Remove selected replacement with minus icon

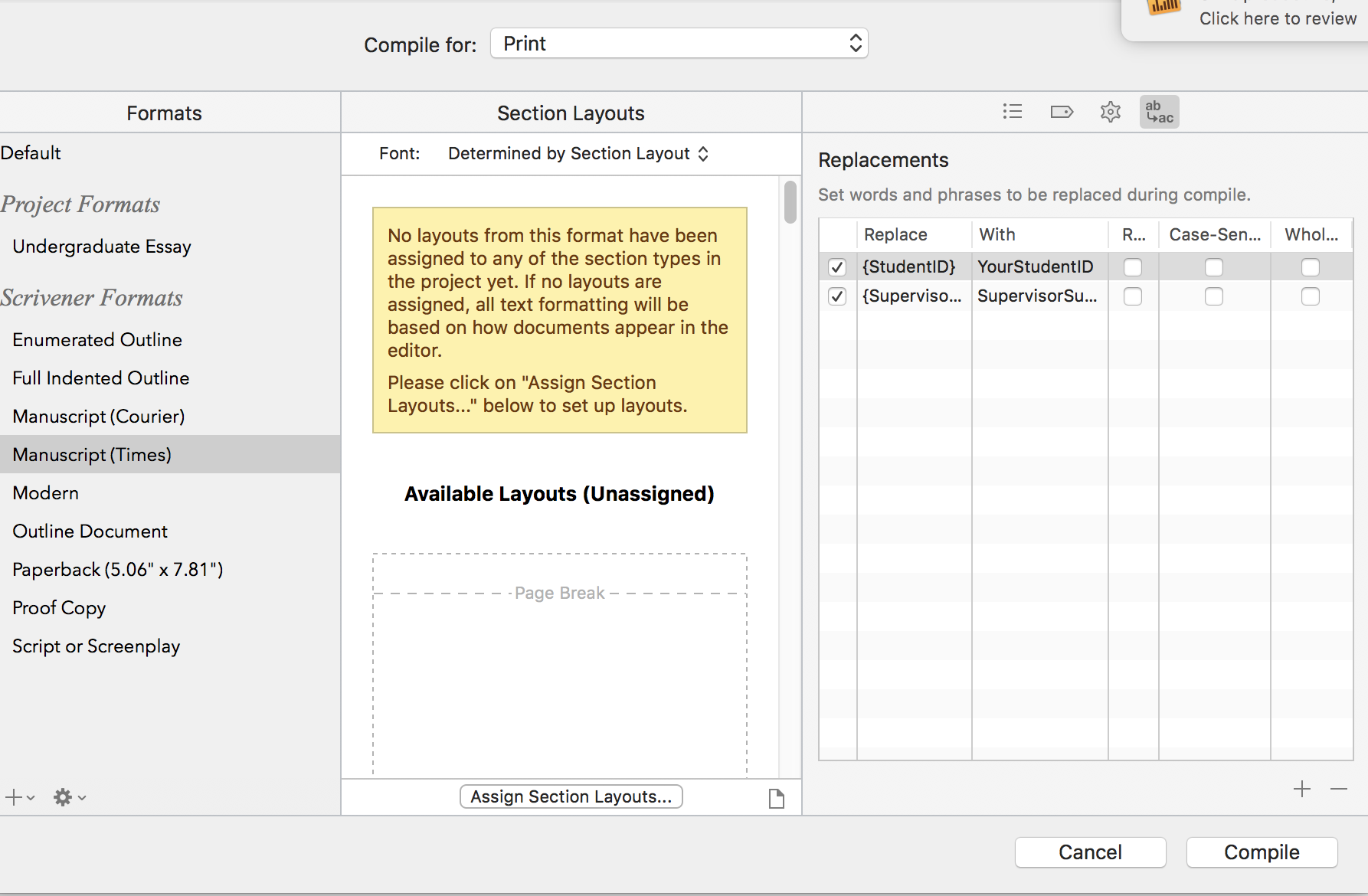[x=1339, y=789]
